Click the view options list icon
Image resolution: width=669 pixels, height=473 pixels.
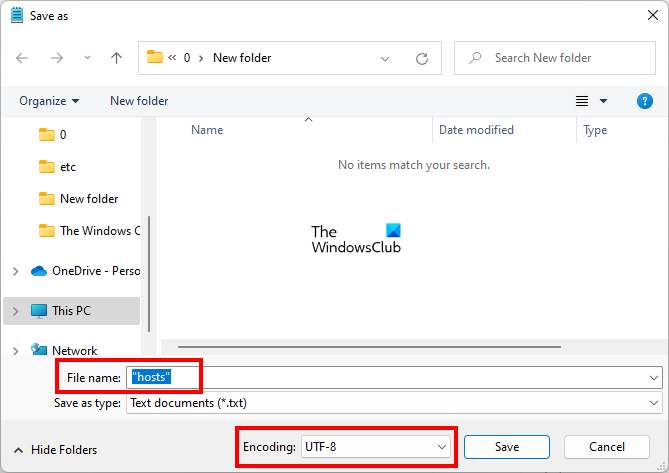coord(582,101)
